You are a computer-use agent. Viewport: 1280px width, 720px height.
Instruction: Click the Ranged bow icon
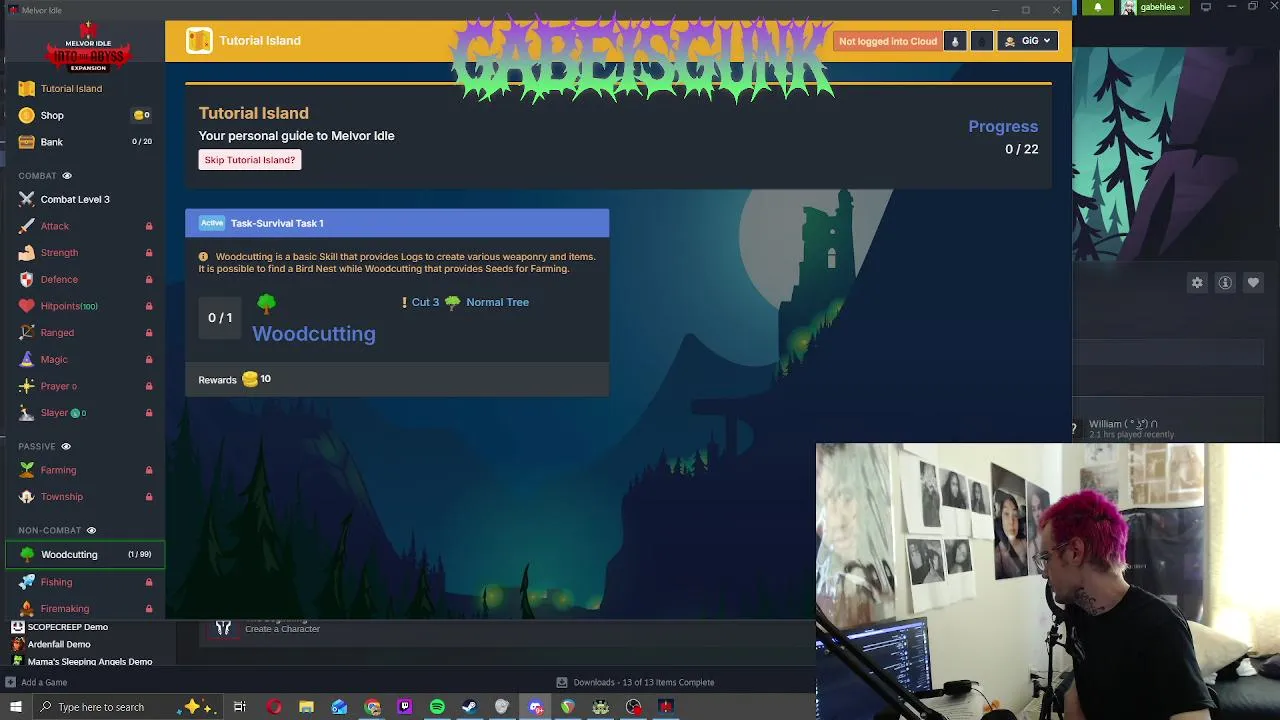tap(27, 333)
